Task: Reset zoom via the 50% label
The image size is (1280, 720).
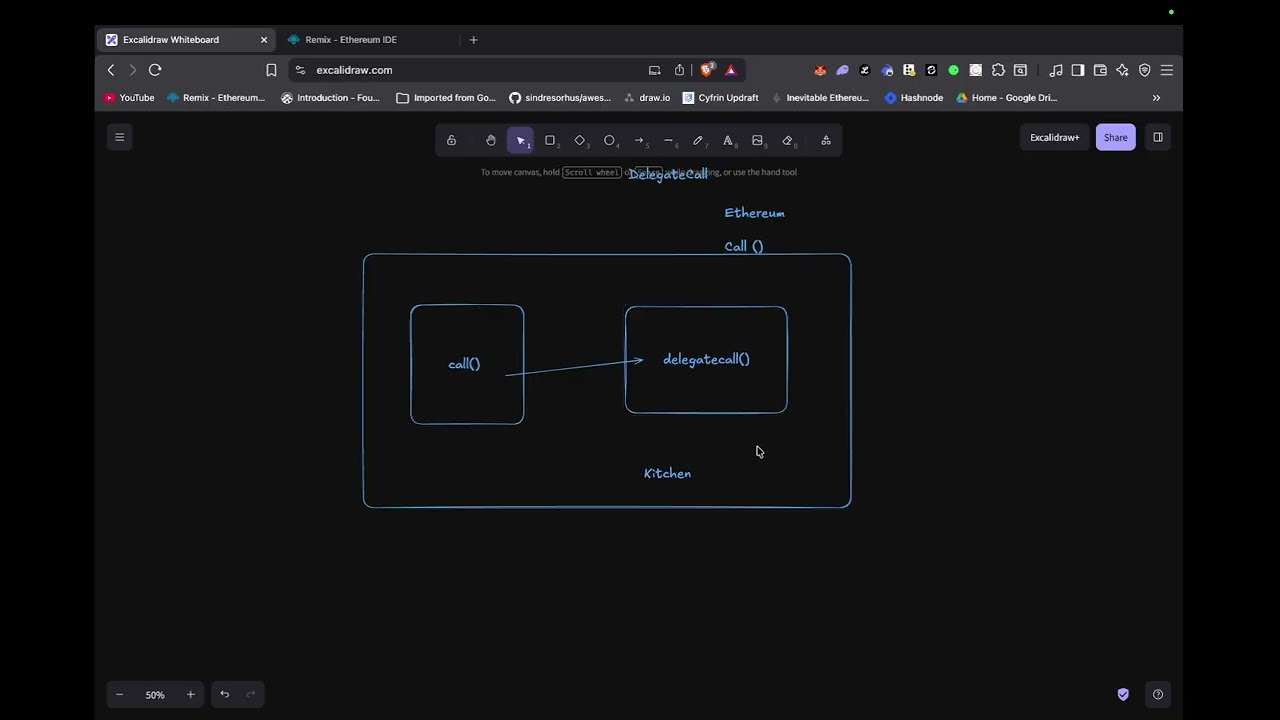Action: coord(155,694)
